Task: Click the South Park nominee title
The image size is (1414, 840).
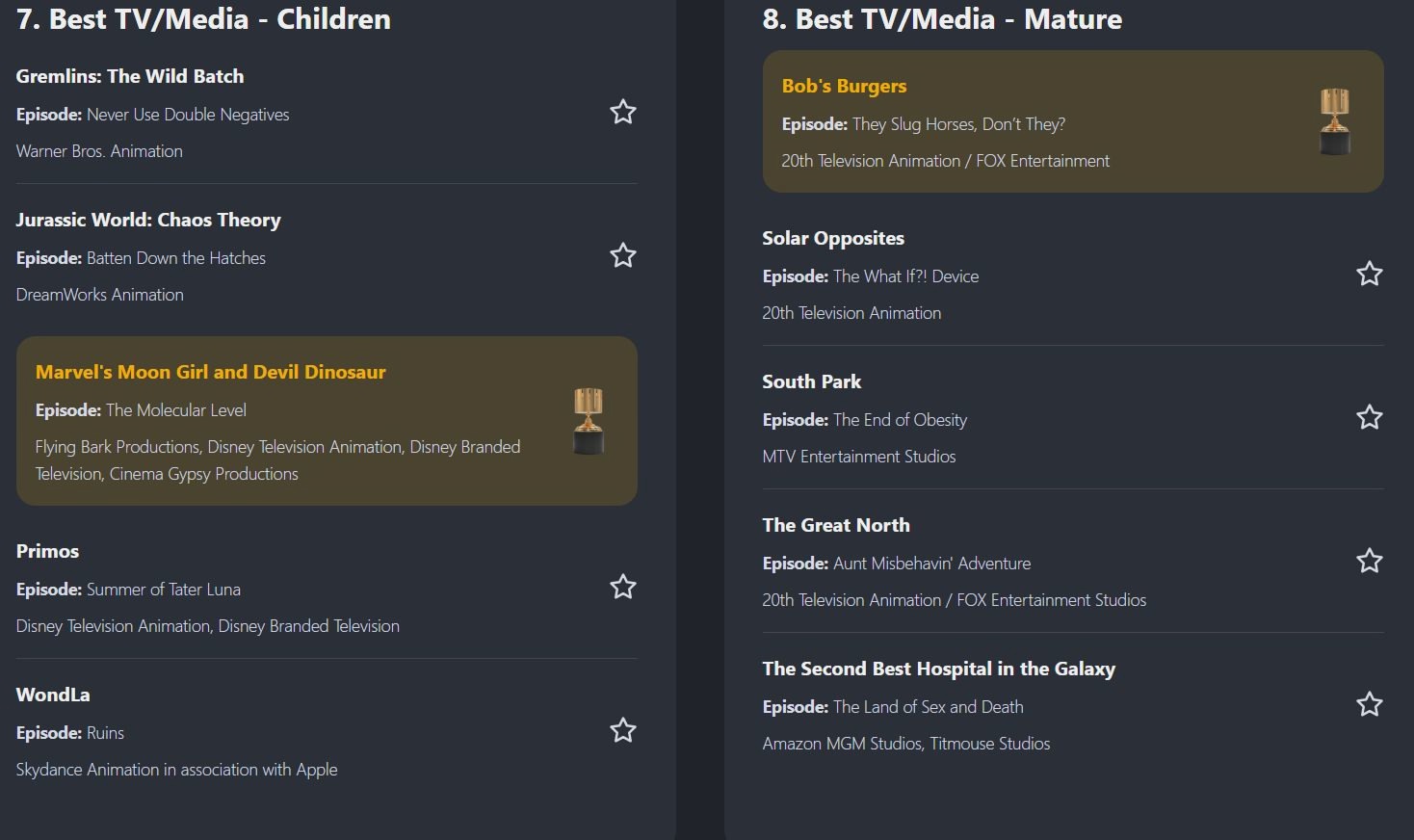Action: click(811, 381)
